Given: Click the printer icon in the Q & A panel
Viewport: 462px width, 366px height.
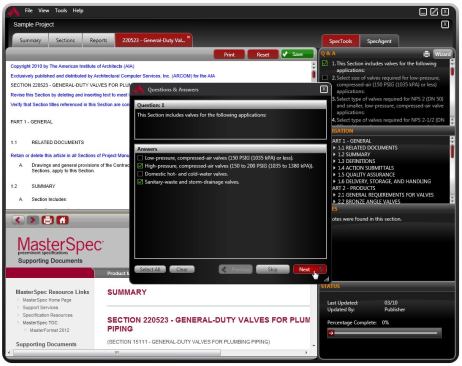Looking at the screenshot, I should point(426,54).
